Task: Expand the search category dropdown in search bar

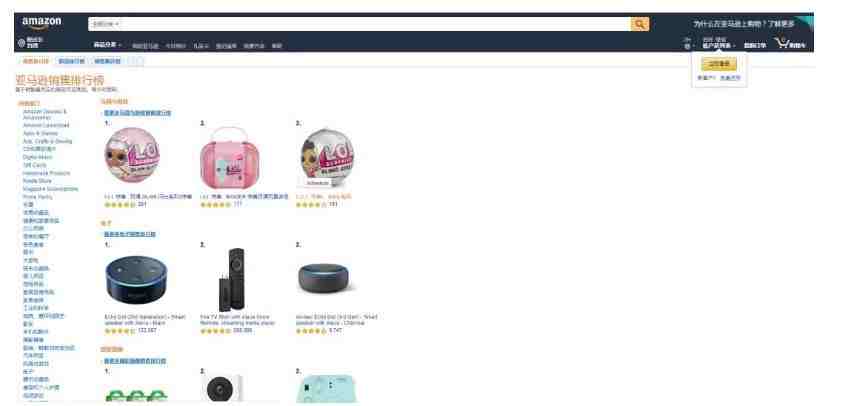Action: pos(105,24)
